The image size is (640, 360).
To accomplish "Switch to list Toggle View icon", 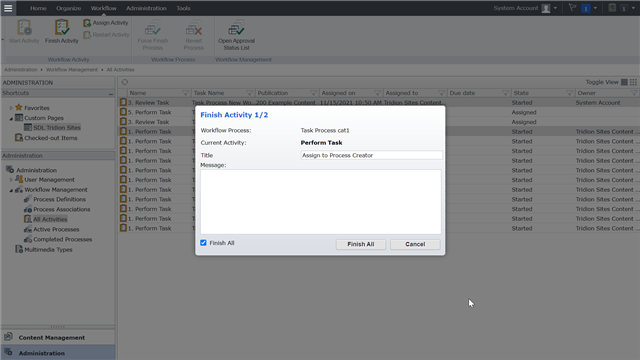I will pyautogui.click(x=624, y=82).
